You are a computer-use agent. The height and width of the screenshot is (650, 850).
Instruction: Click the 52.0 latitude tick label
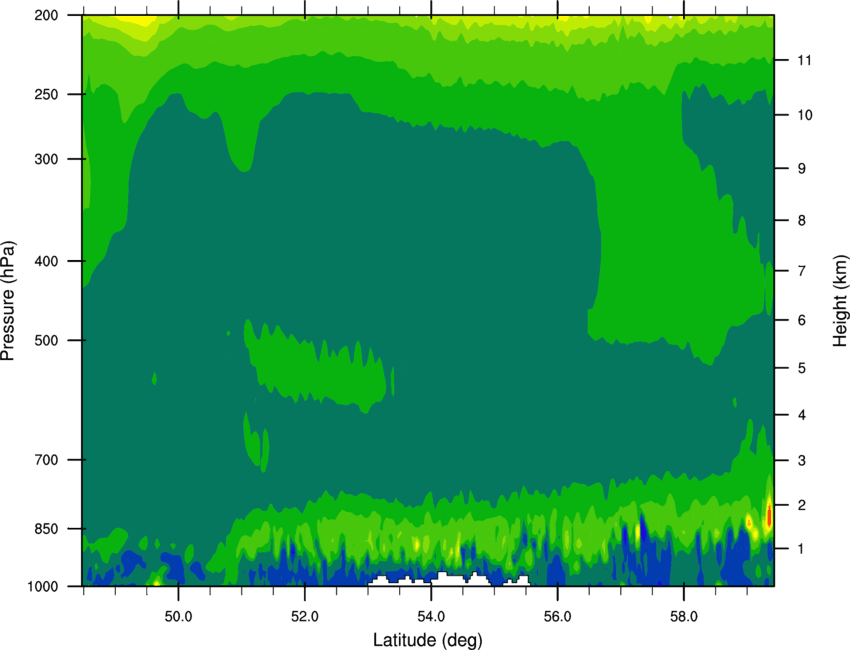305,617
